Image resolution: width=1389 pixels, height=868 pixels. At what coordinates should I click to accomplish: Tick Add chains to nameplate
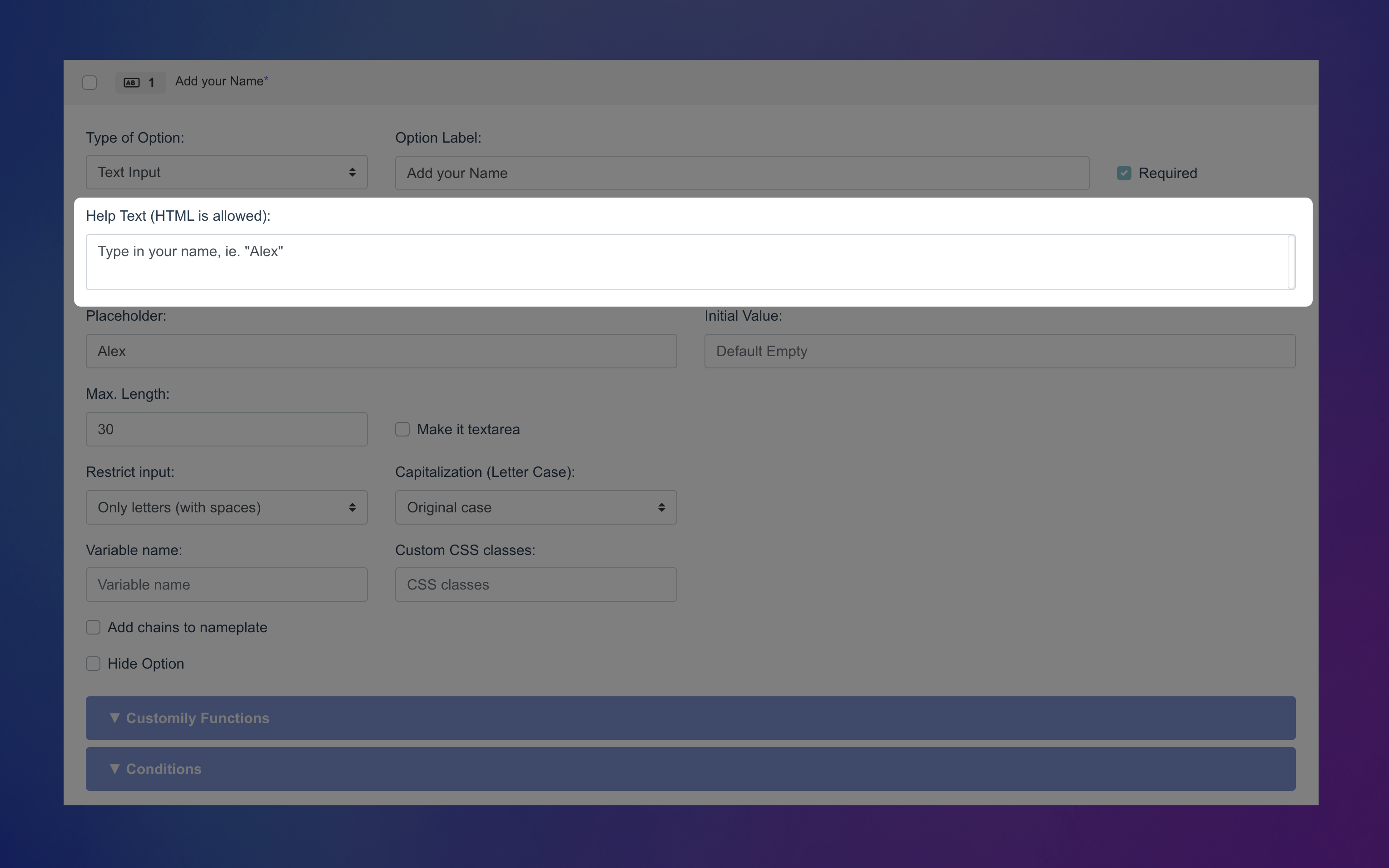93,627
